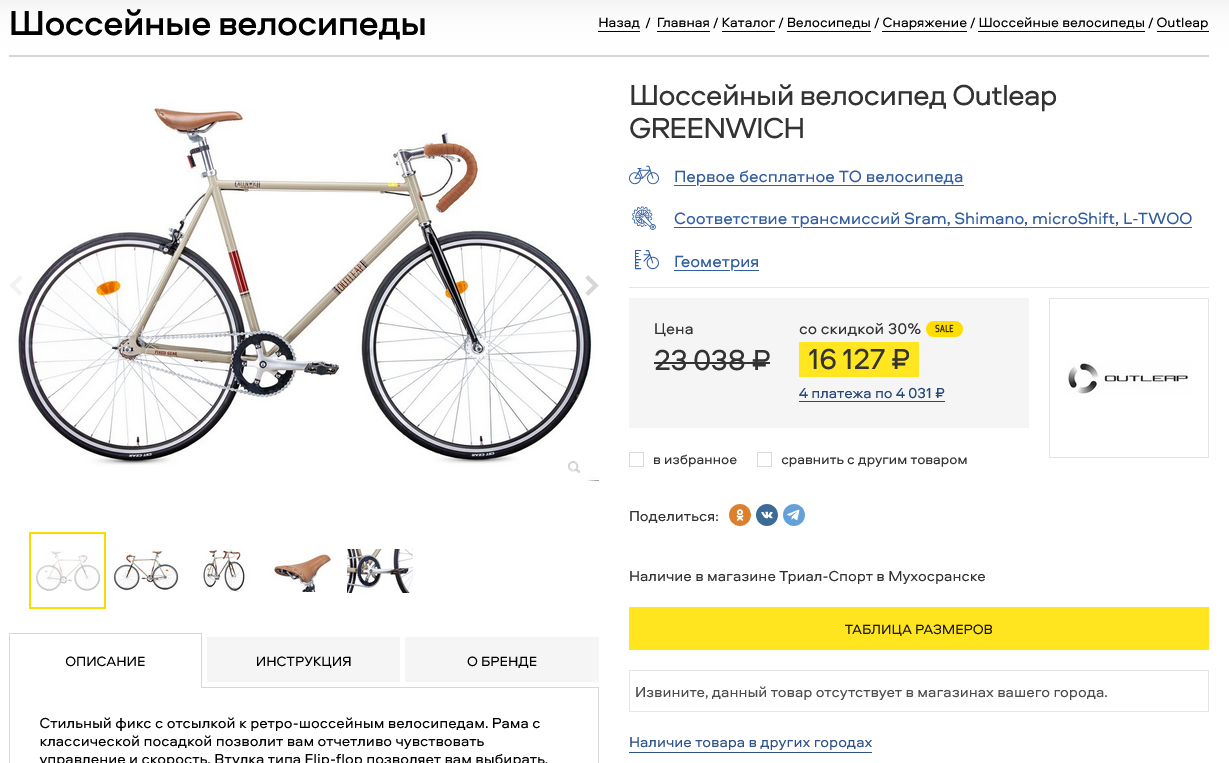The height and width of the screenshot is (763, 1229).
Task: Open the '4 платежа по 4 031 ₽' link
Action: pyautogui.click(x=872, y=394)
